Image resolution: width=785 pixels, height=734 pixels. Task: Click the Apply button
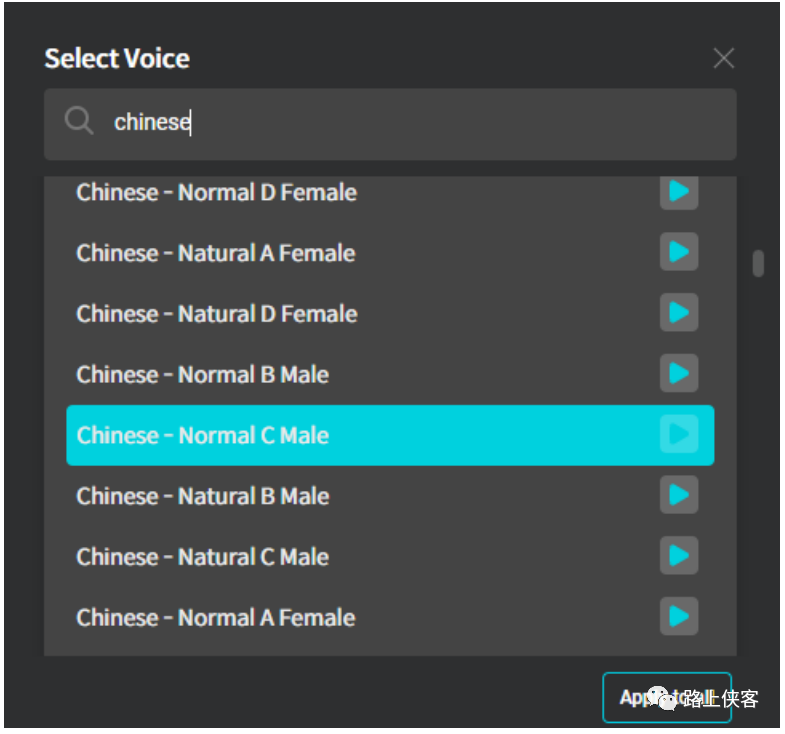[666, 697]
